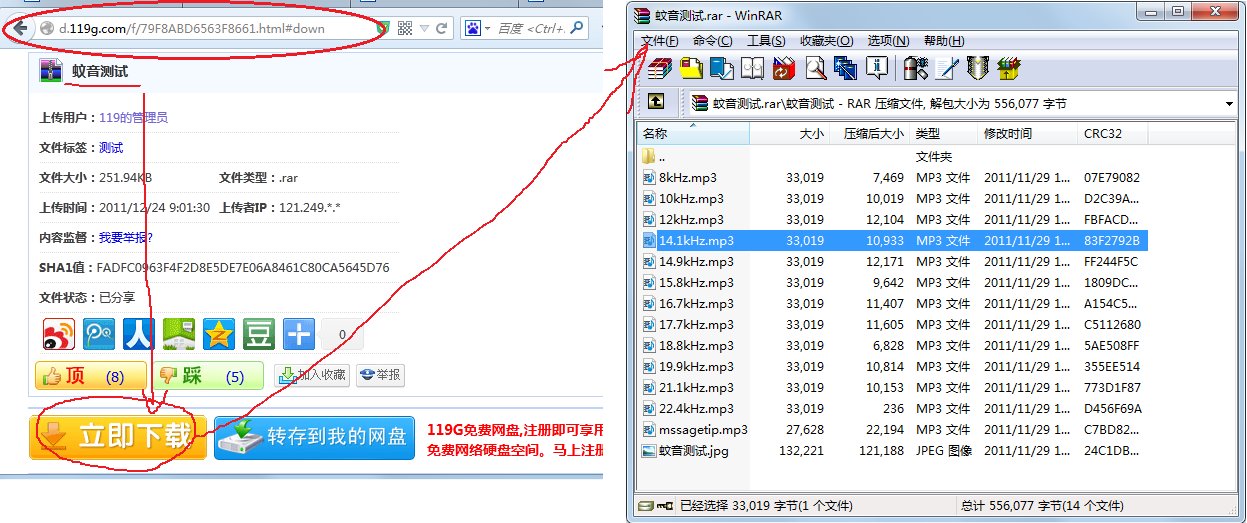The image size is (1247, 523).
Task: Click 加入收藏 button
Action: point(311,376)
